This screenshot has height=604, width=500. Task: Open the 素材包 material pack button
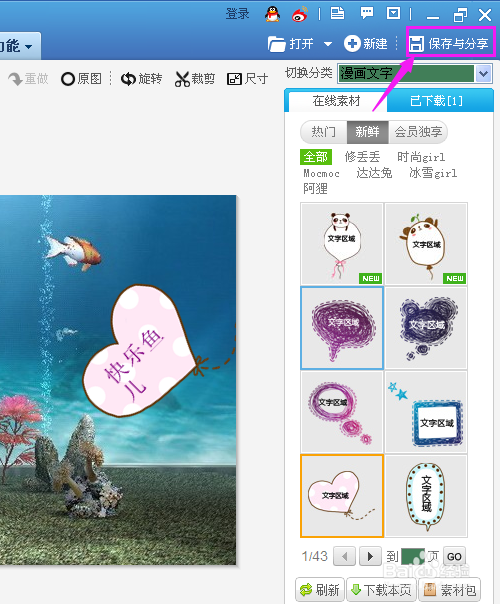pos(450,589)
